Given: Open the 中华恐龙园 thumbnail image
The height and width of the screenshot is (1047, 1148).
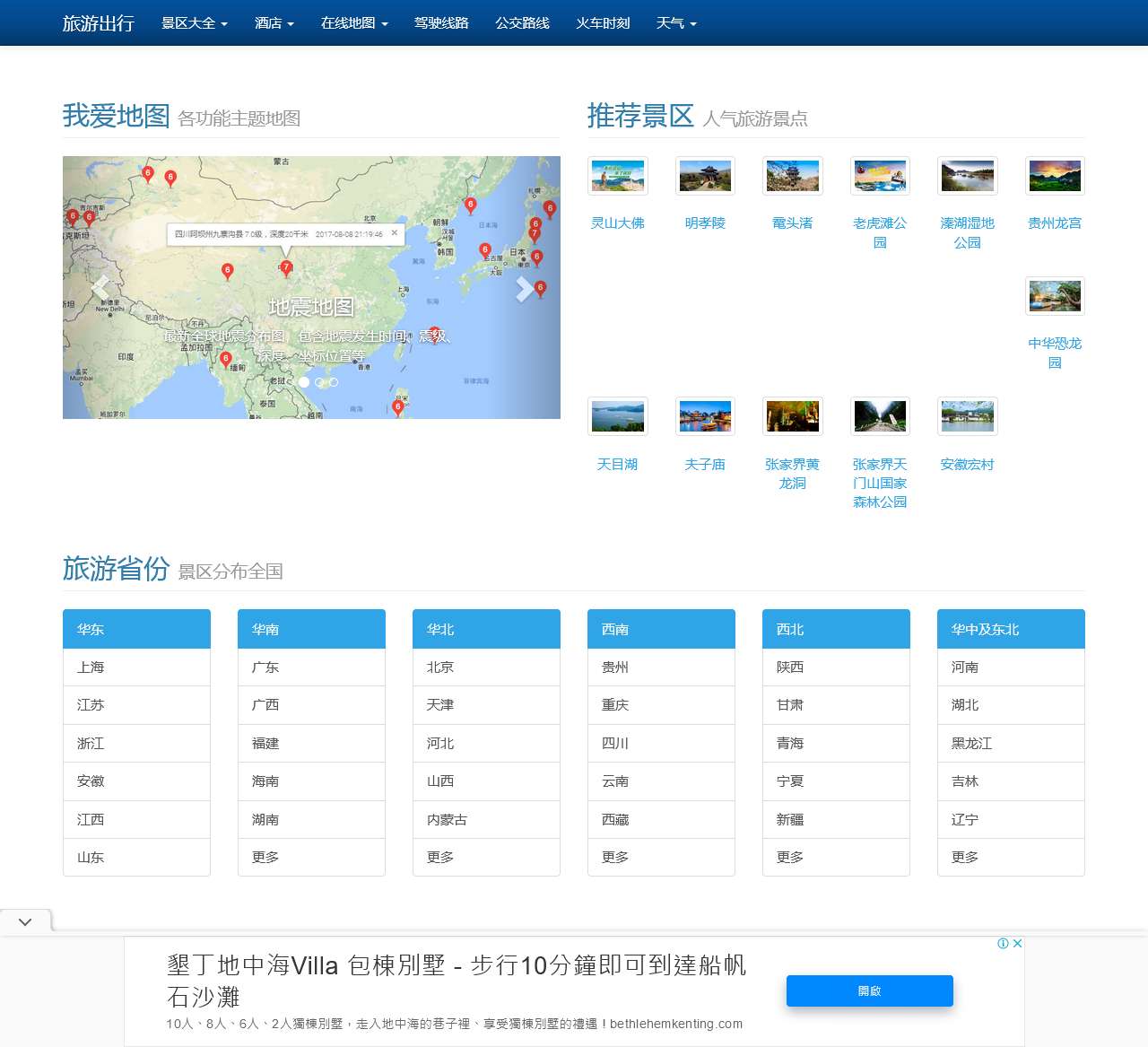Looking at the screenshot, I should point(1055,296).
